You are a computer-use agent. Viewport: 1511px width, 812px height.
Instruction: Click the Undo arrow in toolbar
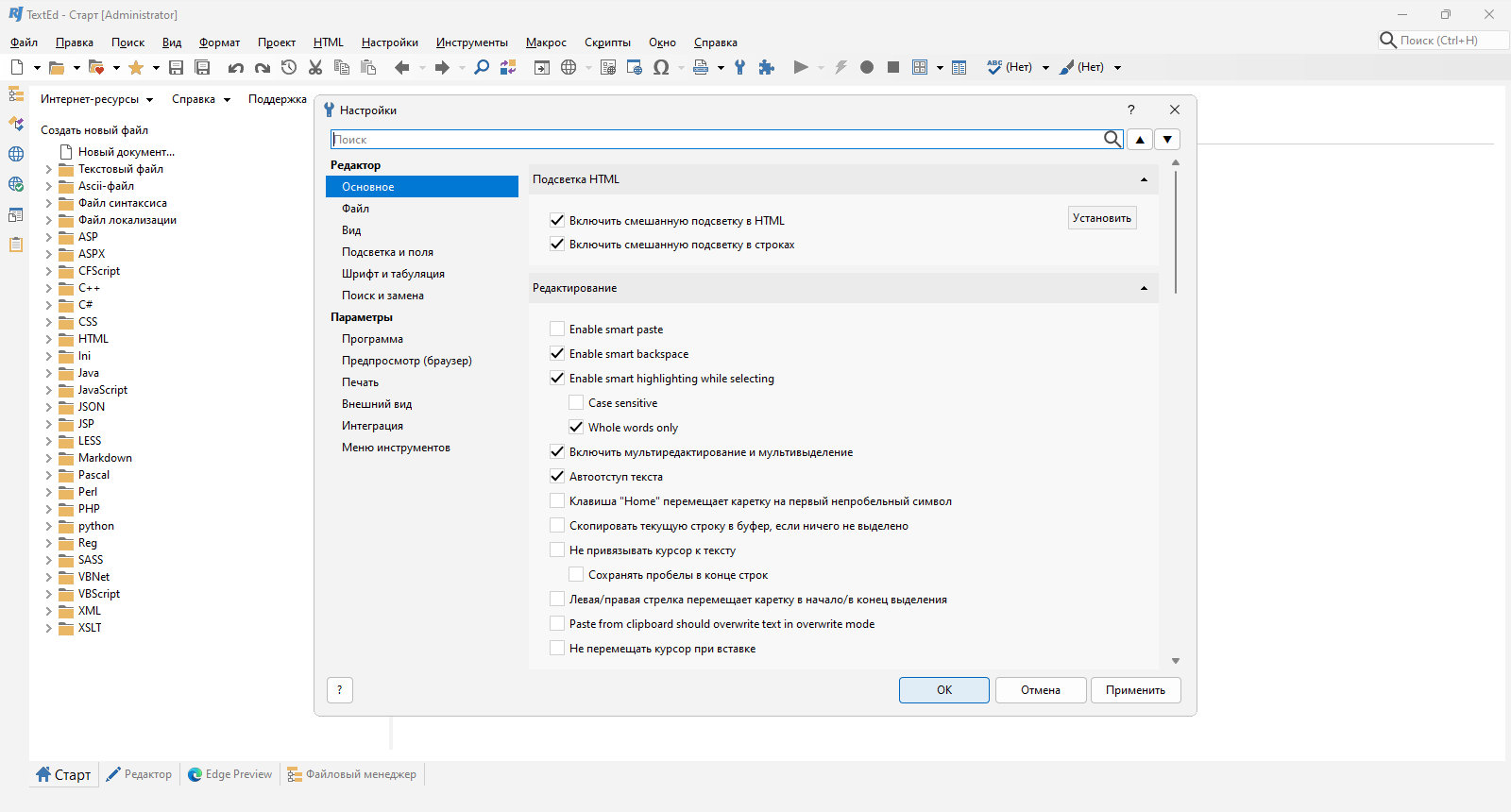[x=236, y=67]
